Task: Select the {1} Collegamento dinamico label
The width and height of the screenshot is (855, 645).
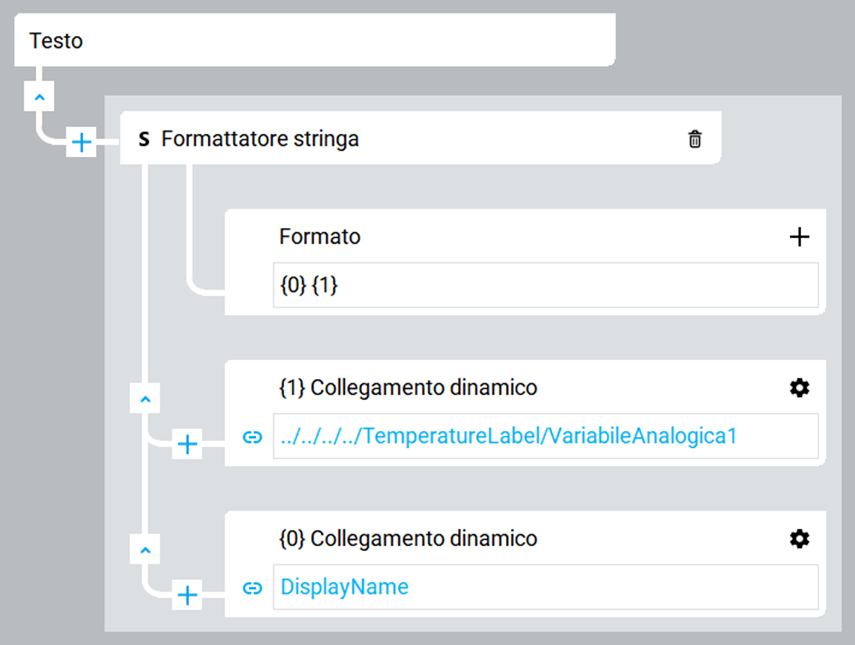Action: click(407, 388)
